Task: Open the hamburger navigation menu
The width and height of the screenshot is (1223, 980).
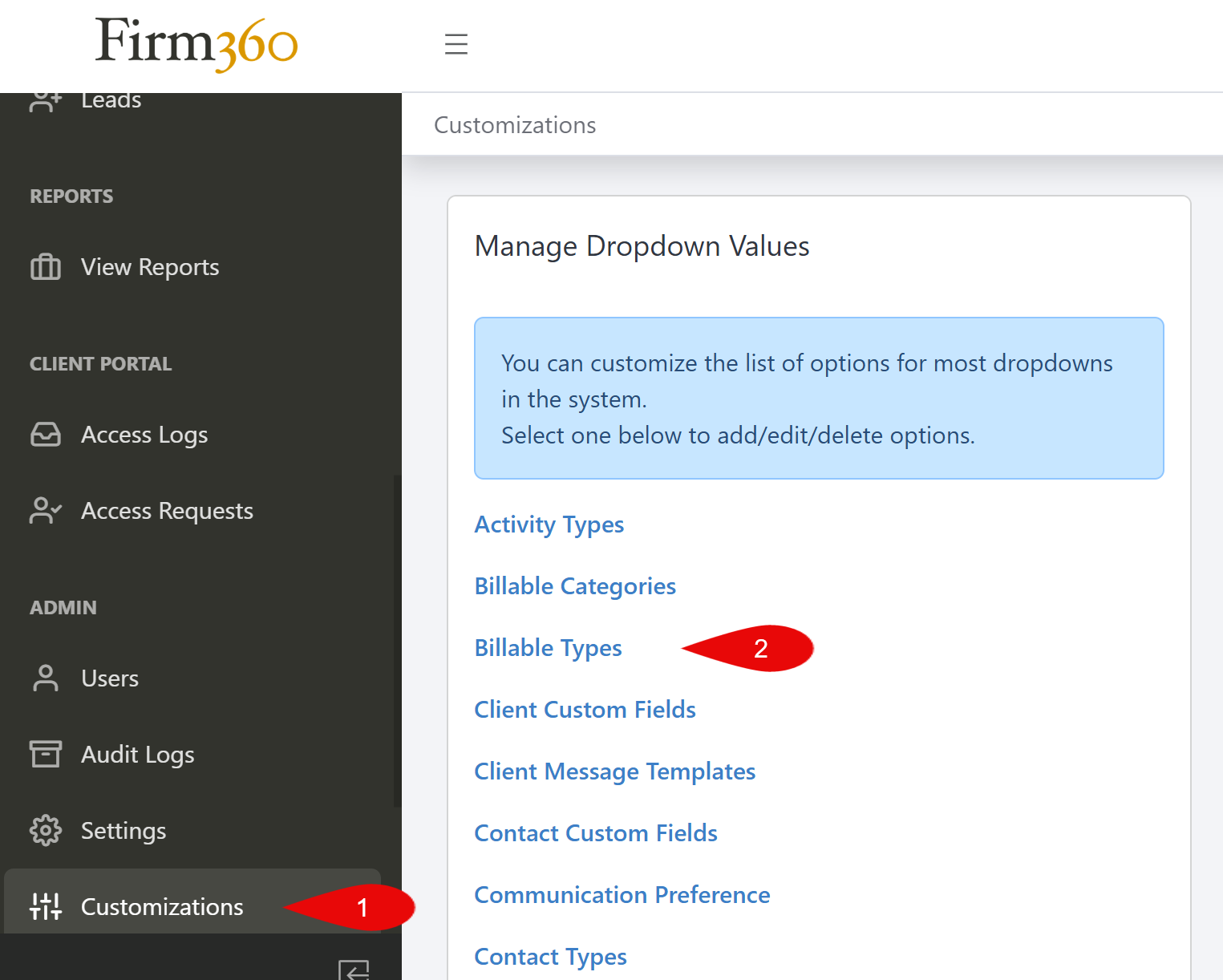Action: [456, 45]
